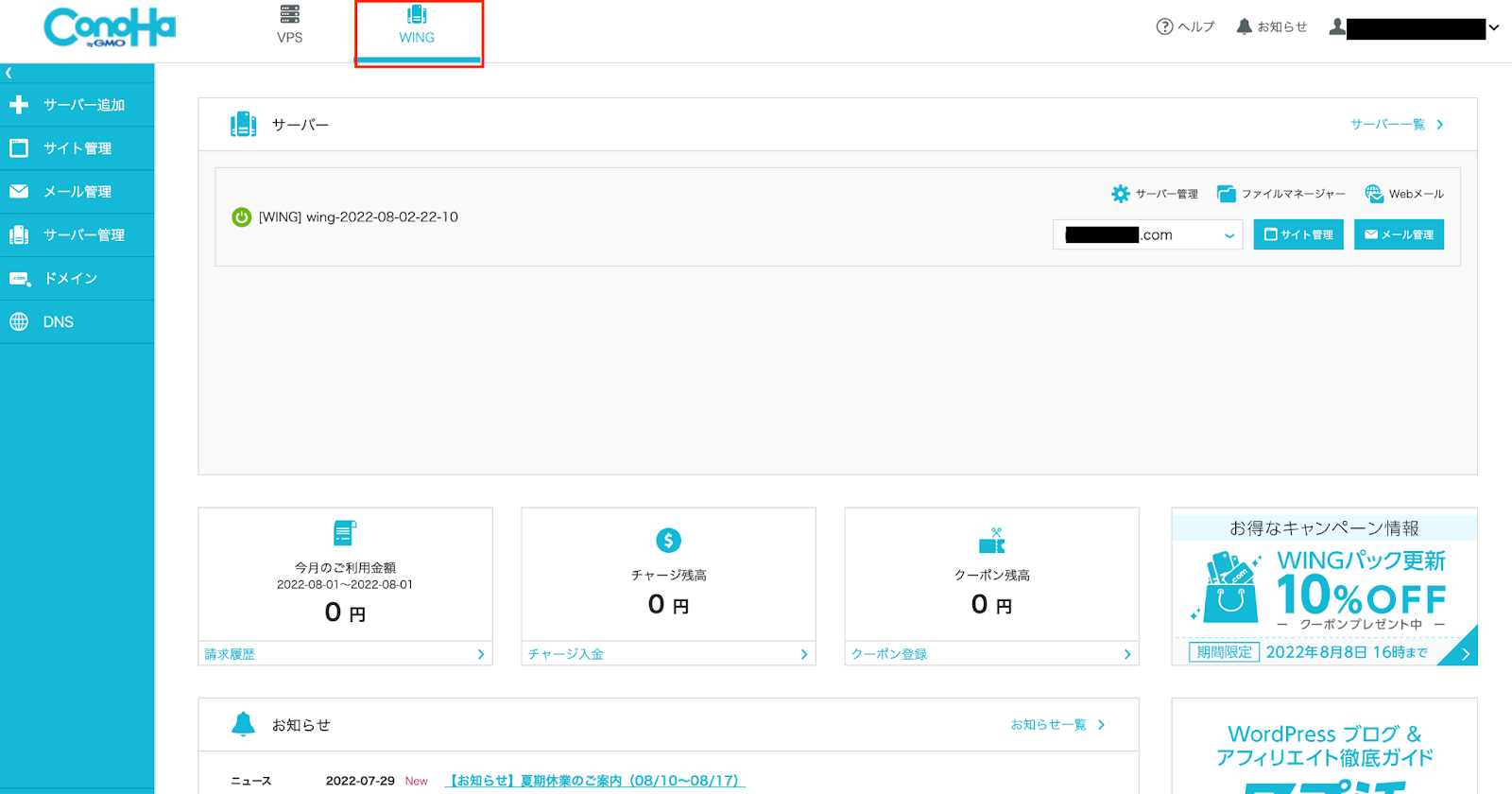
Task: Open the お知らせ bell in header
Action: [x=1272, y=26]
